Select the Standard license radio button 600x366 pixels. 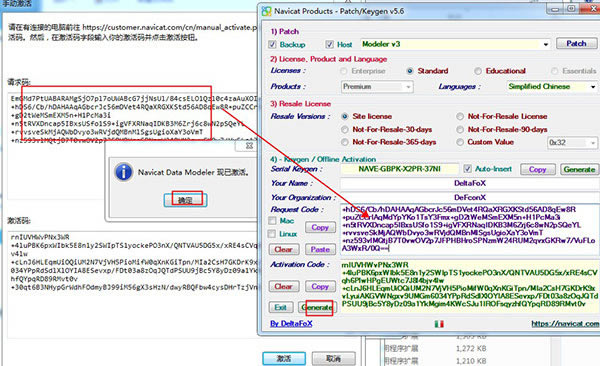(409, 71)
